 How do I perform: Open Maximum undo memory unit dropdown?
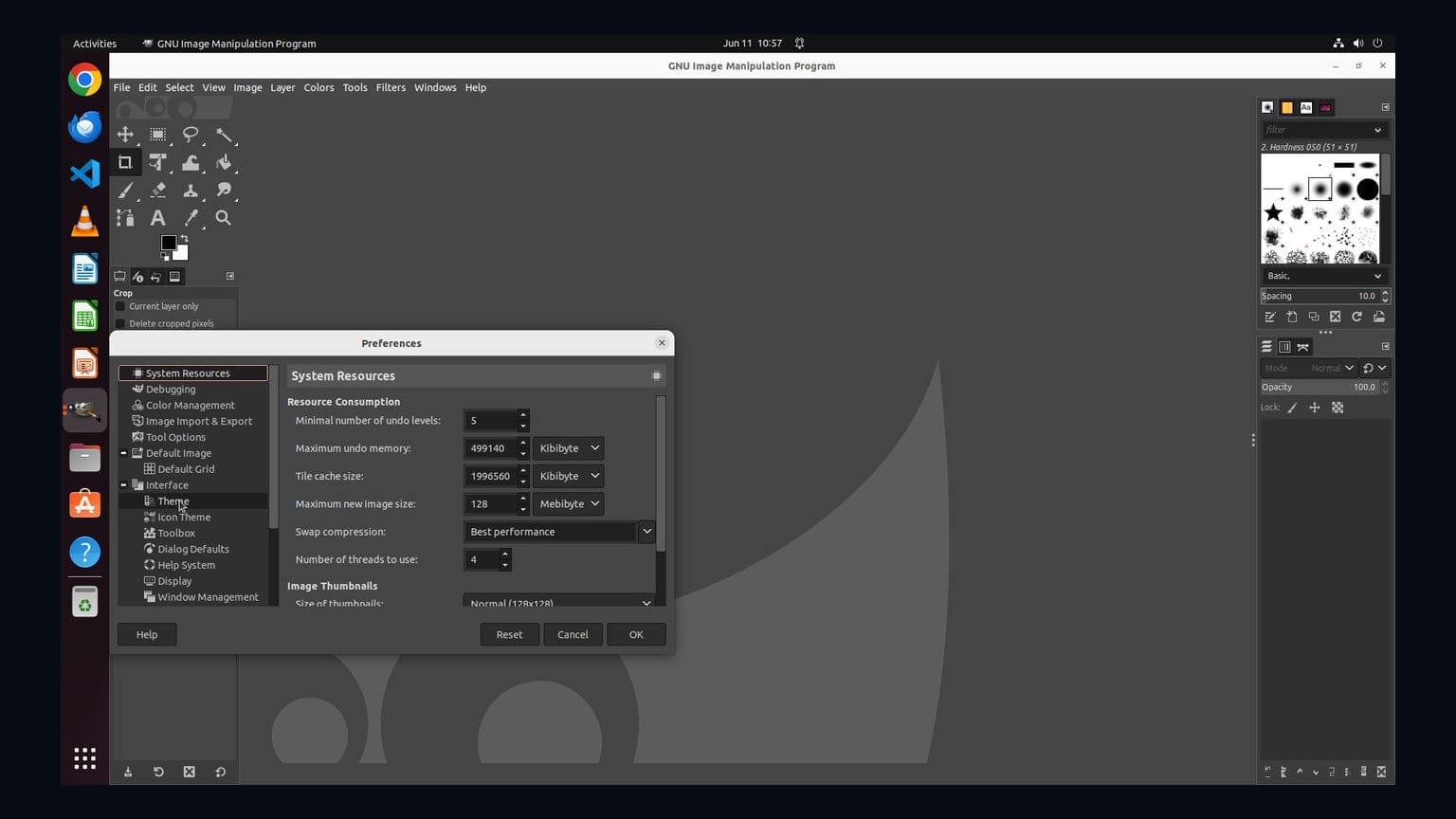569,448
